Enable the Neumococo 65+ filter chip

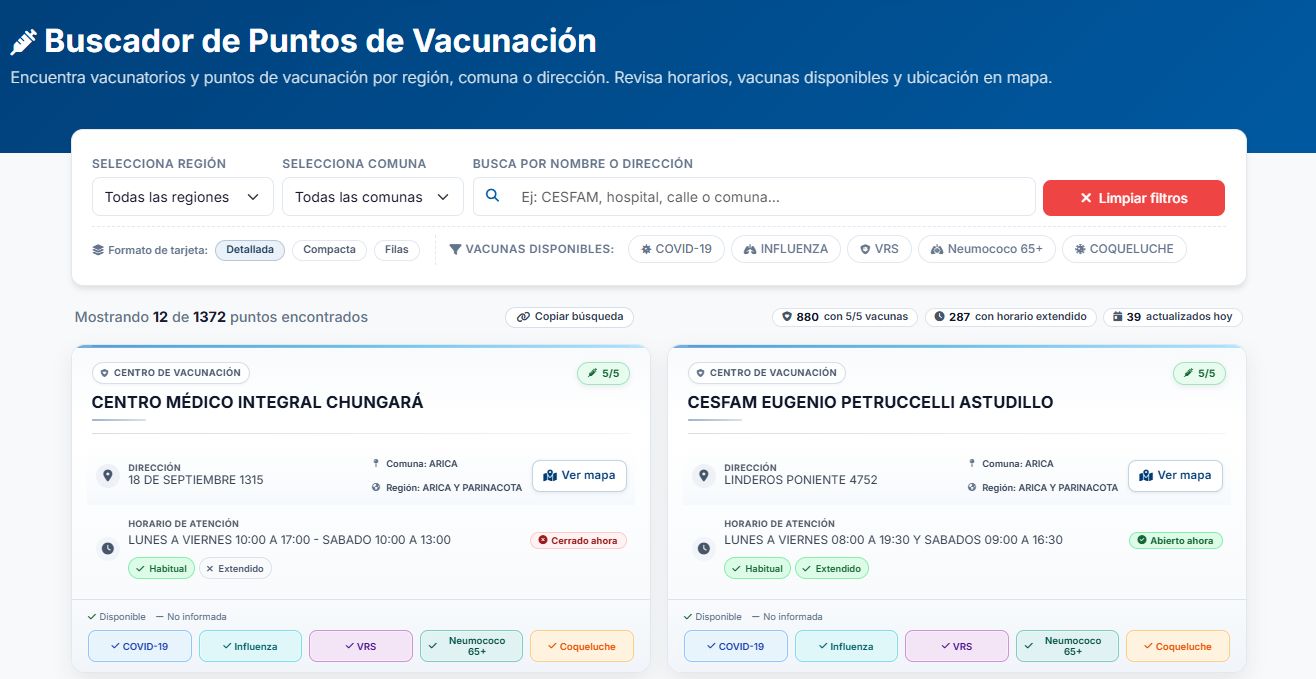tap(986, 248)
